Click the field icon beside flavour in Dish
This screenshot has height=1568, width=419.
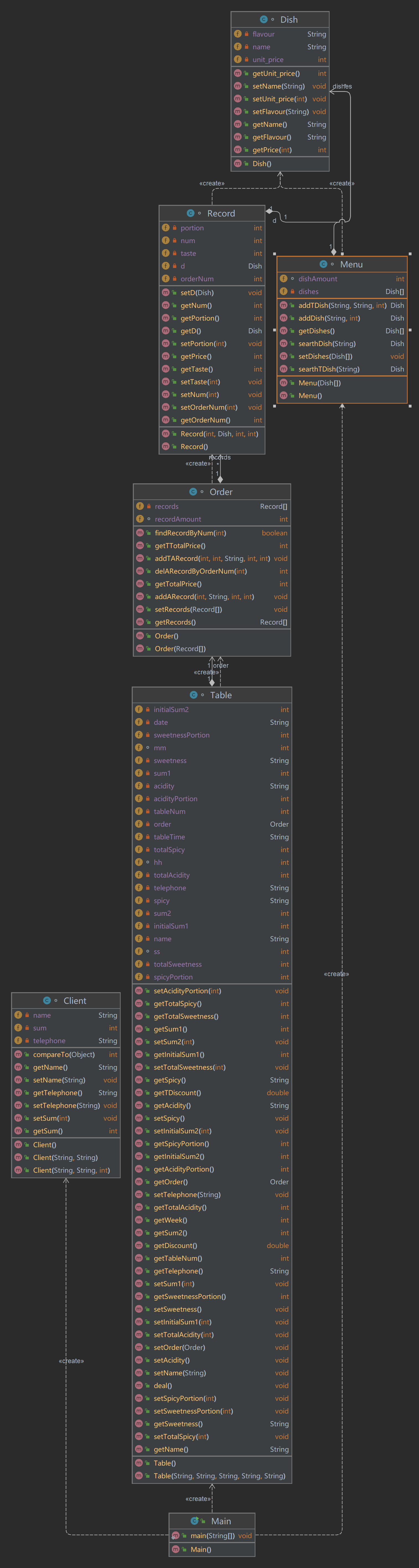238,34
